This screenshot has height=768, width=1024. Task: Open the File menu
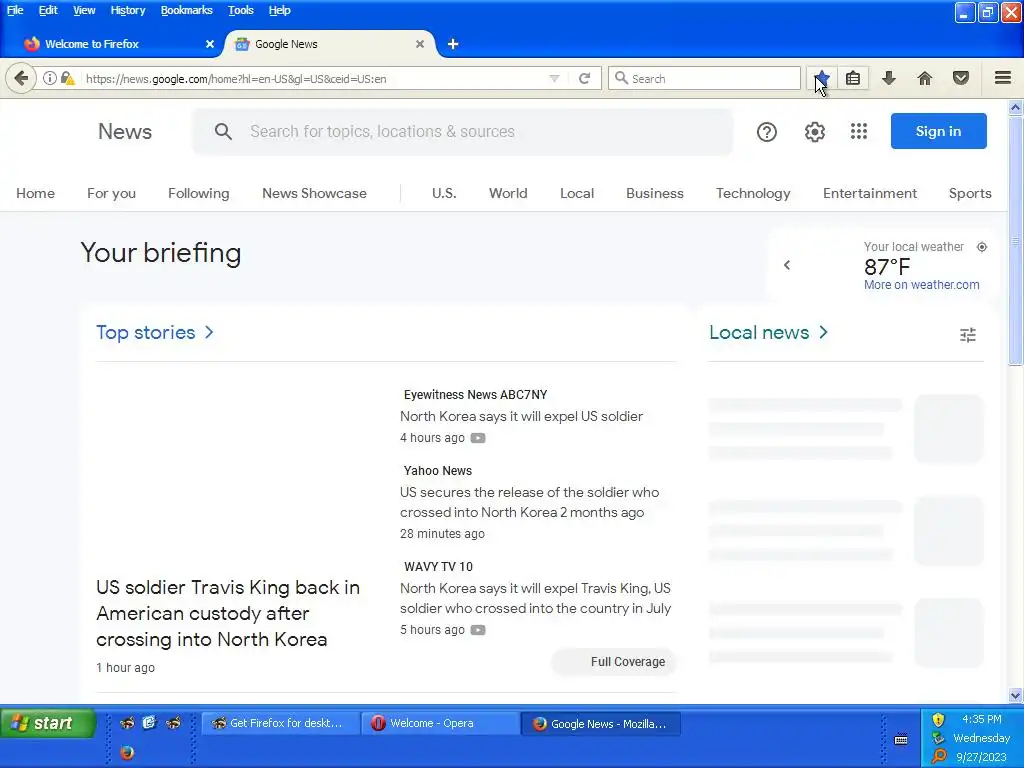coord(15,10)
